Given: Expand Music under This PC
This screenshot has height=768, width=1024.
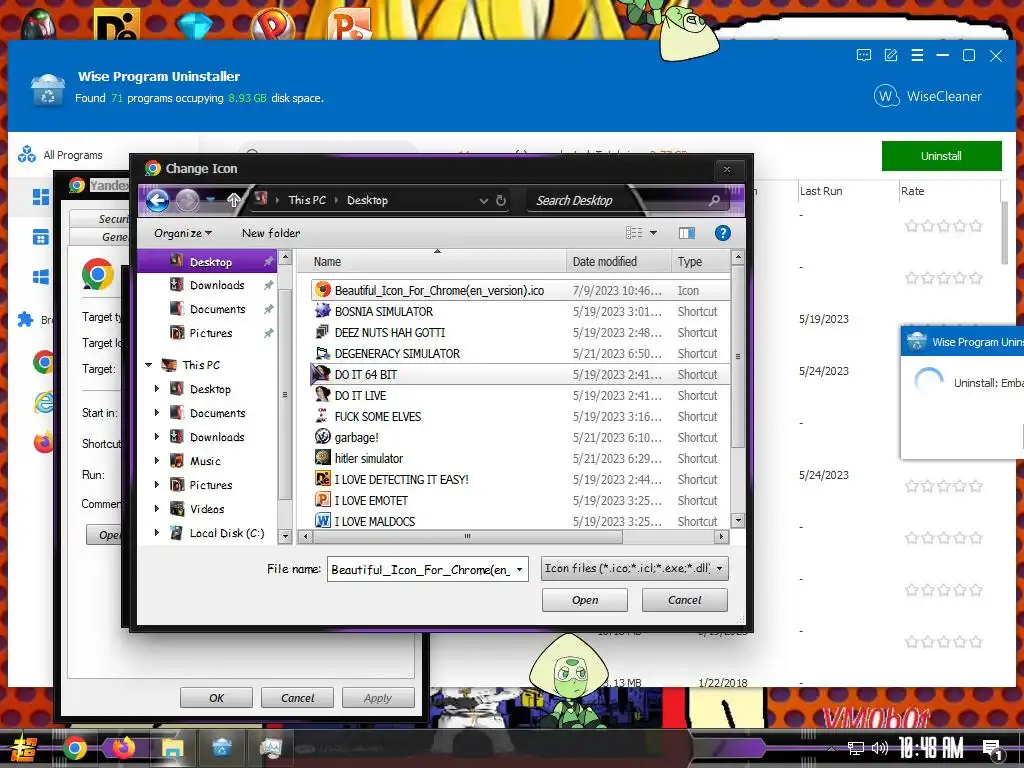Looking at the screenshot, I should [x=157, y=461].
